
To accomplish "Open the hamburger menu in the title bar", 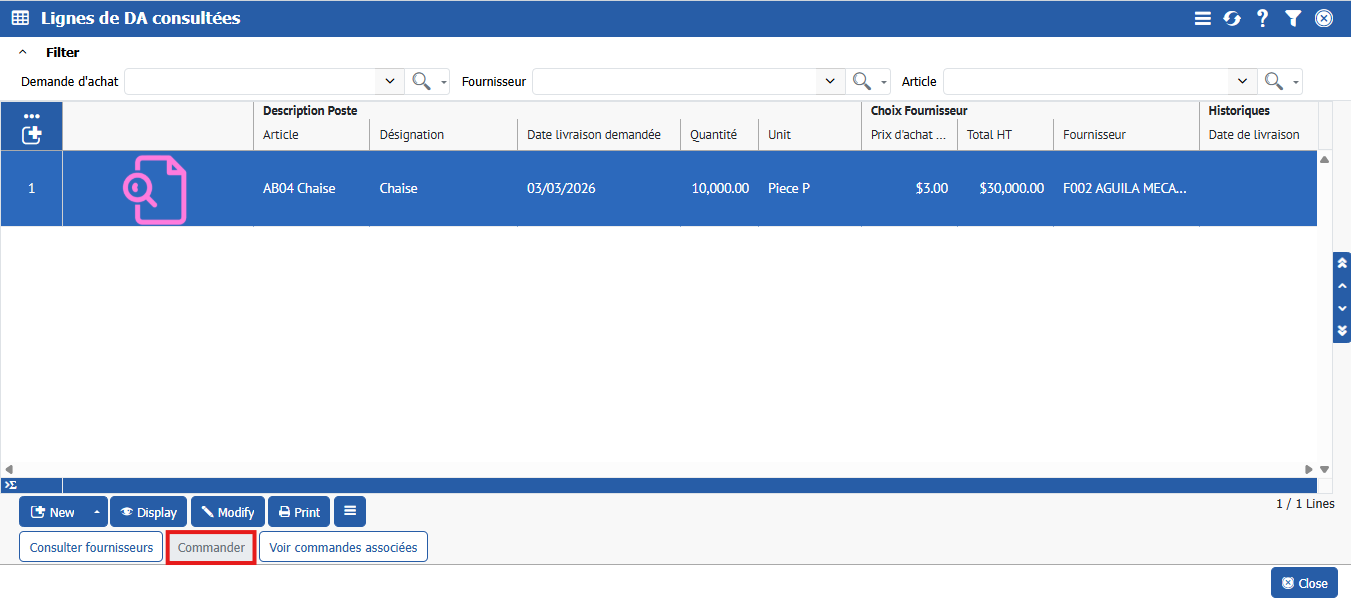I will [1203, 18].
